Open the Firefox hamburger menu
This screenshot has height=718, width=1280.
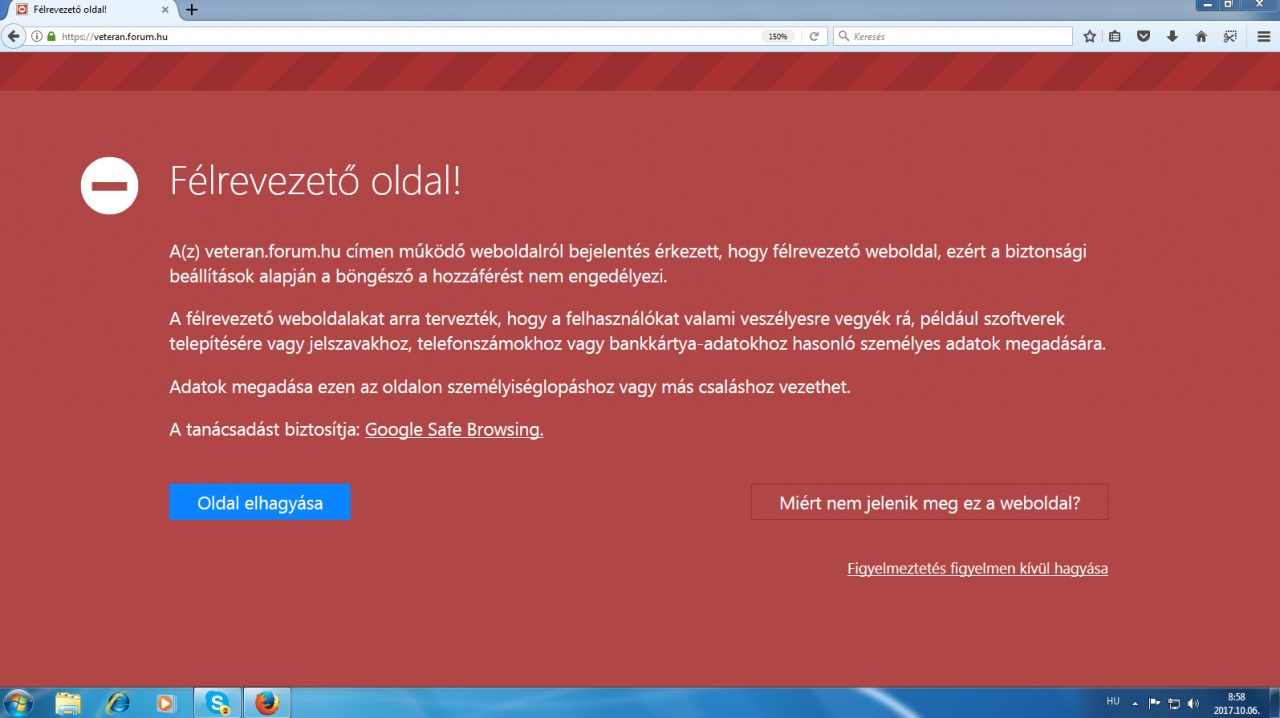pos(1264,36)
